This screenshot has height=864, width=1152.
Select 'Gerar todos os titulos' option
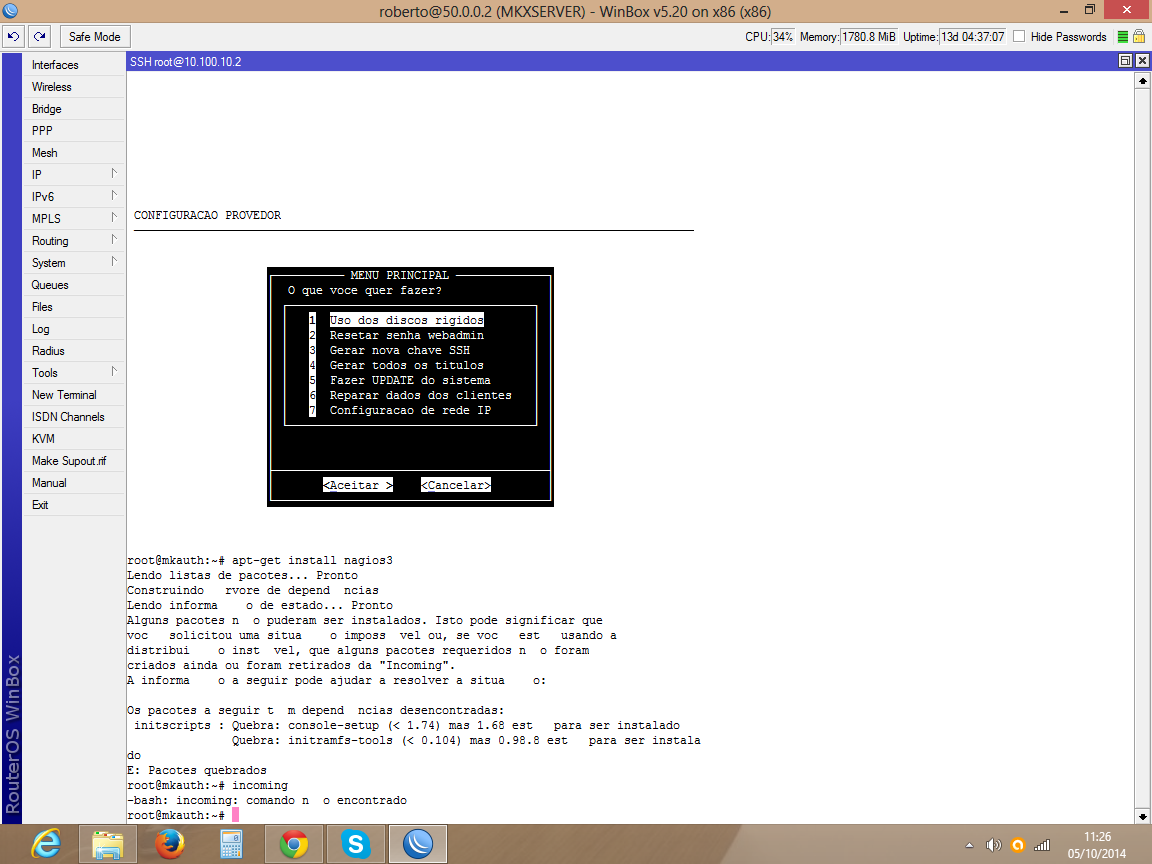point(406,365)
